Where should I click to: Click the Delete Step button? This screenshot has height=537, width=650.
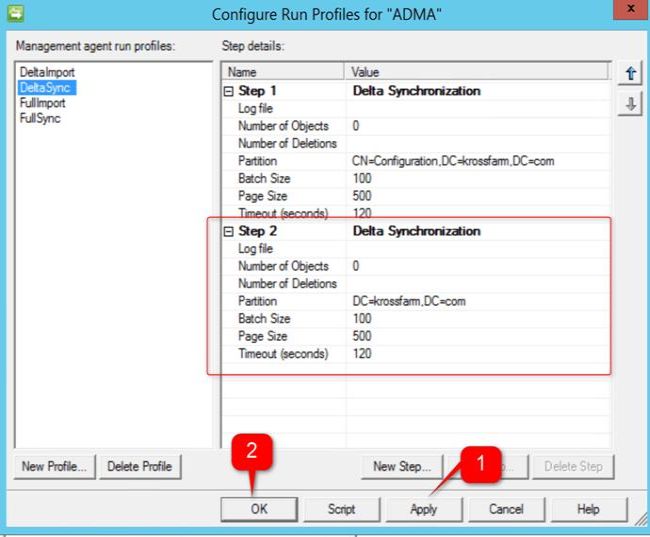[x=573, y=467]
